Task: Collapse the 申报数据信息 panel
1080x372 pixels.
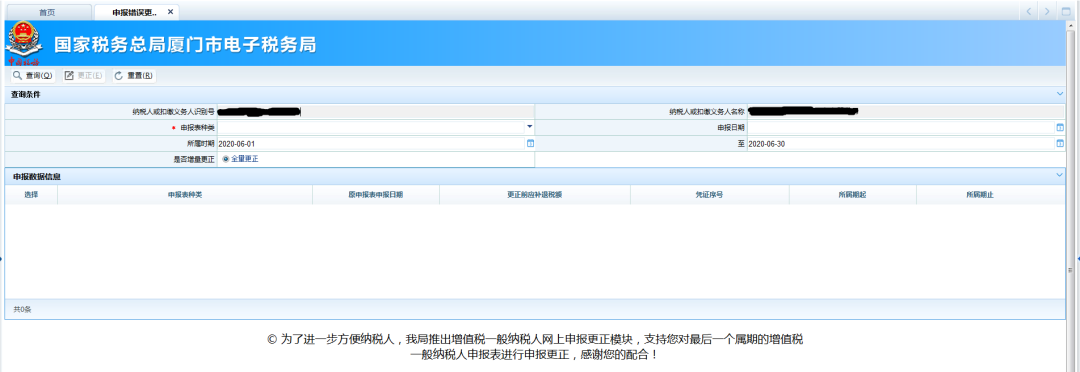Action: pos(1060,176)
